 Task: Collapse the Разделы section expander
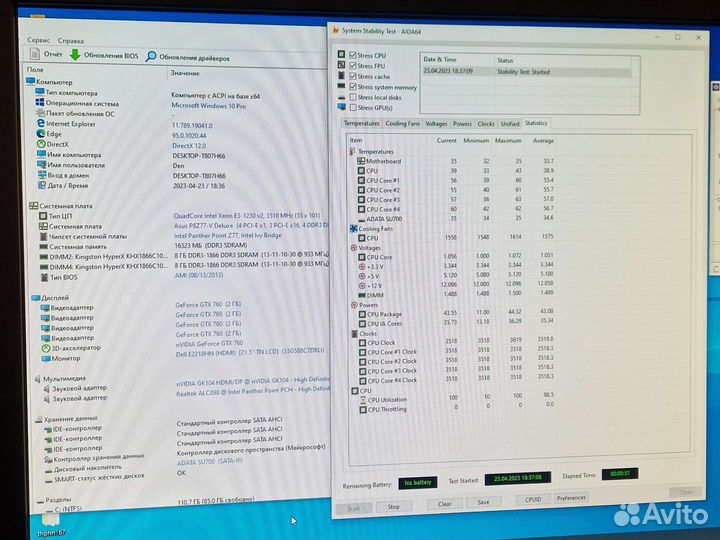point(40,500)
